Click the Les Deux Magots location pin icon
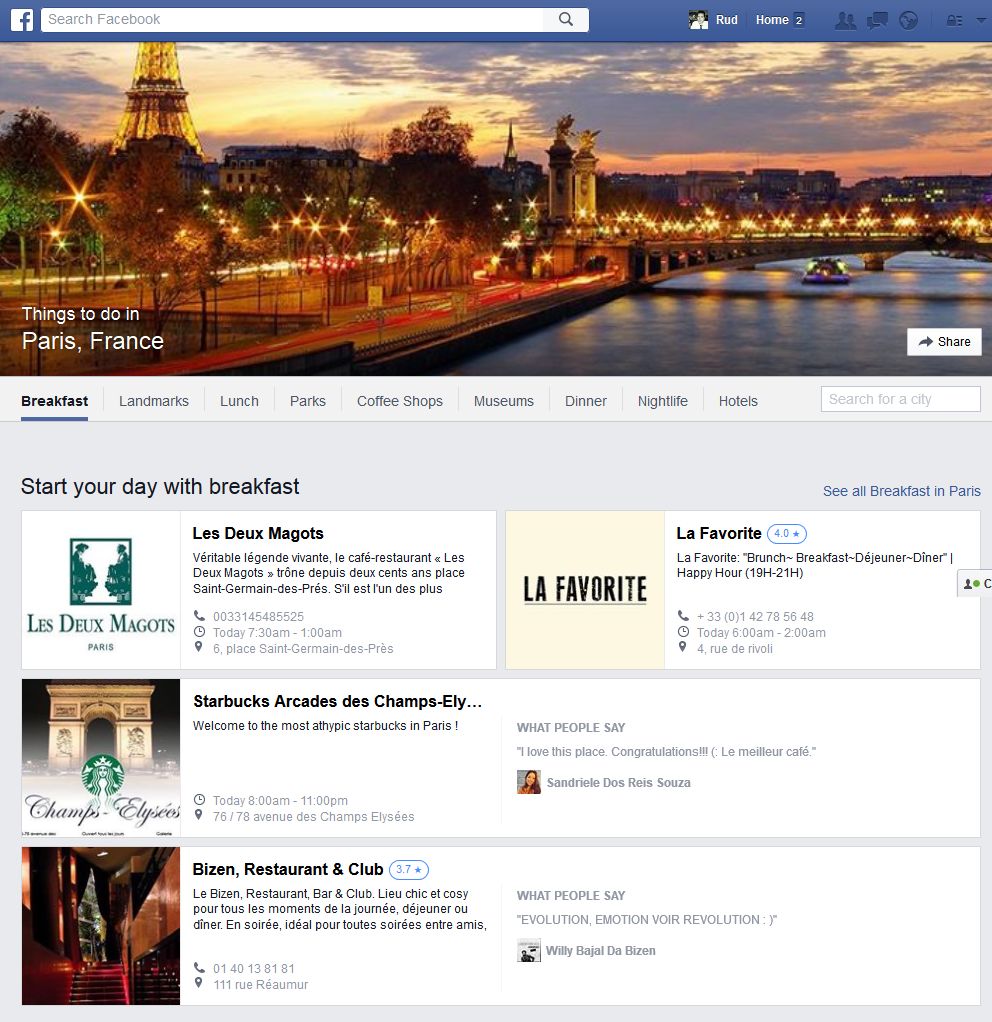992x1022 pixels. pyautogui.click(x=199, y=647)
